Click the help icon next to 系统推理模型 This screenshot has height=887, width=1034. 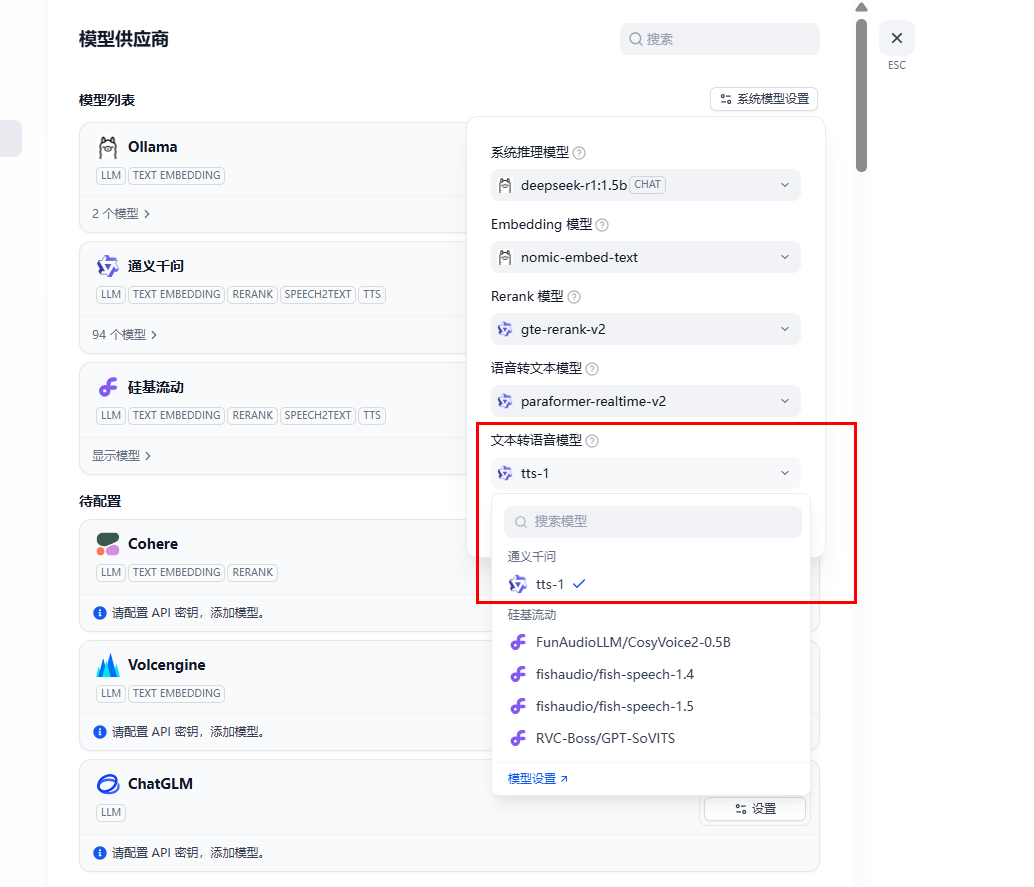[x=579, y=153]
